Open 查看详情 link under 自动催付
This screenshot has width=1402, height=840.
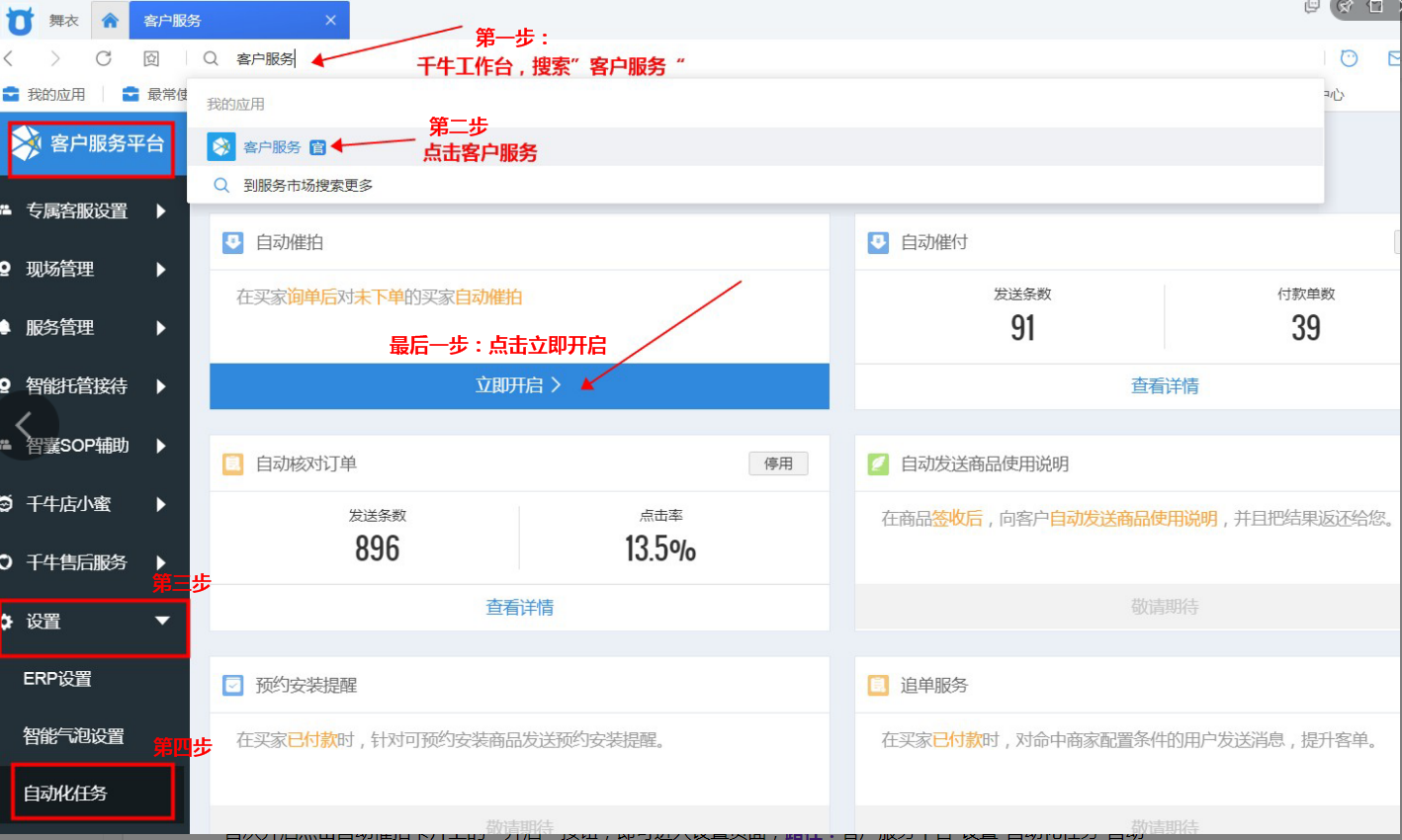[x=1164, y=386]
